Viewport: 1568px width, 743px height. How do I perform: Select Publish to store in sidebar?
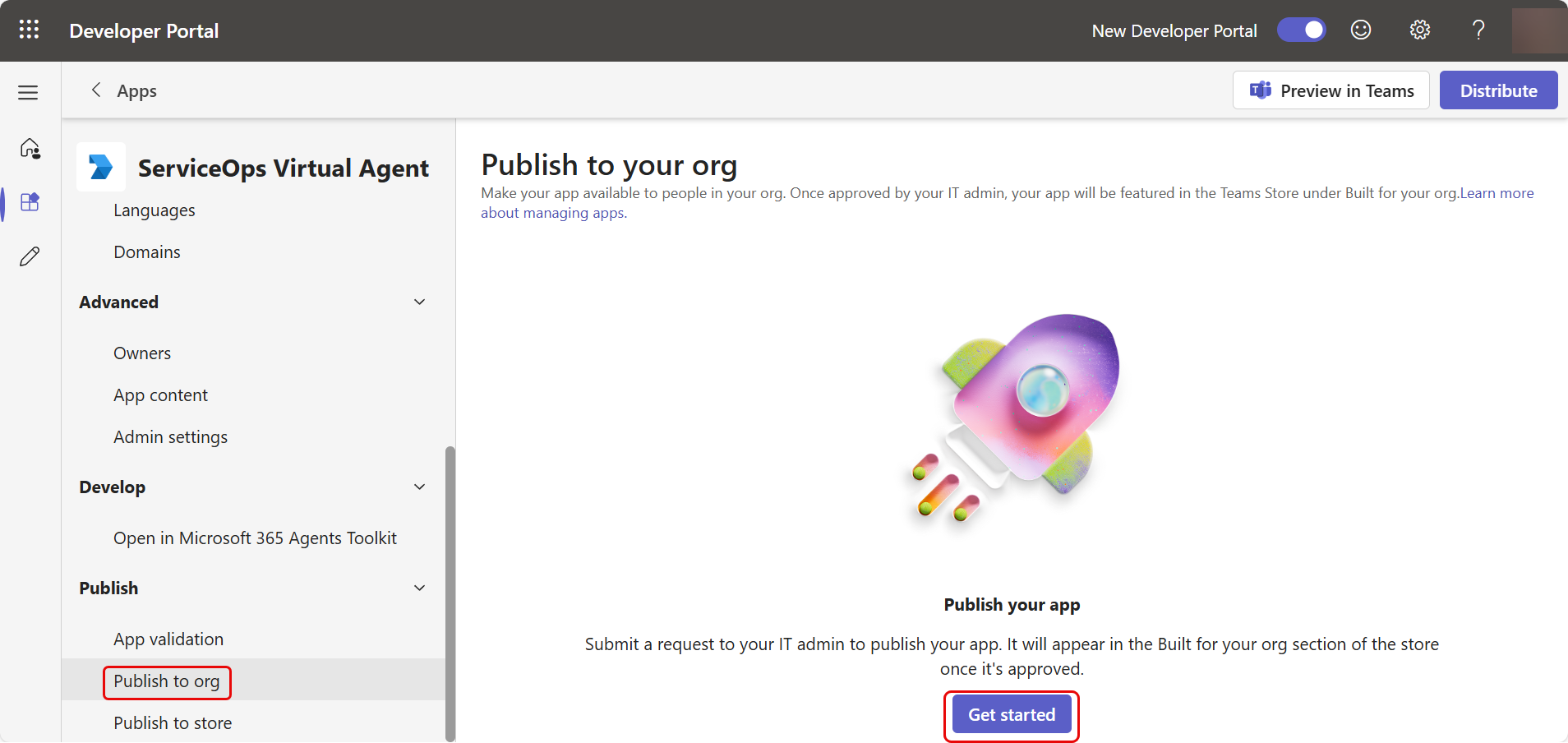(x=173, y=723)
